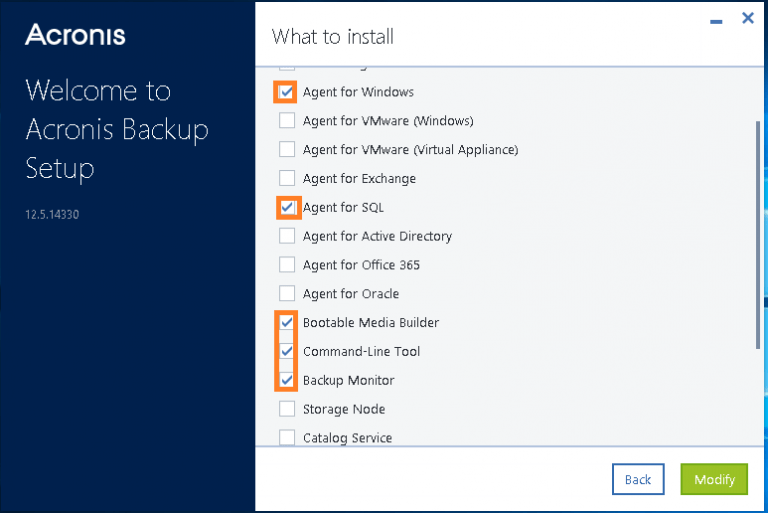Toggle the Command-Line Tool checkbox
The height and width of the screenshot is (513, 768).
[287, 351]
